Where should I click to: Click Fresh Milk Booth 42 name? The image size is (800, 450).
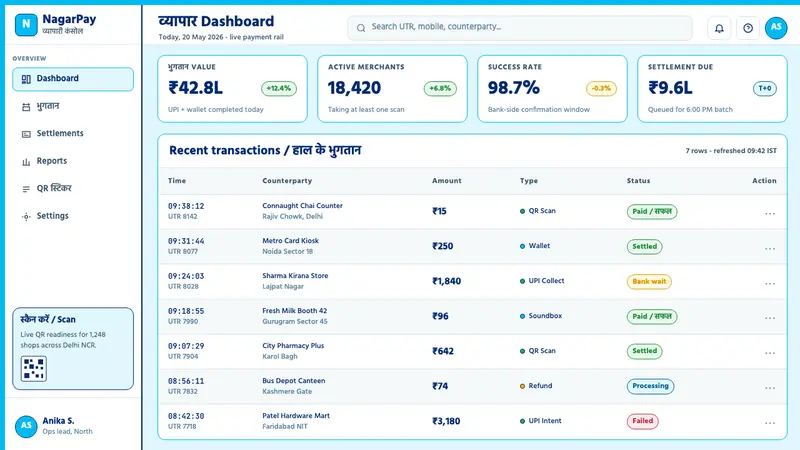tap(294, 311)
